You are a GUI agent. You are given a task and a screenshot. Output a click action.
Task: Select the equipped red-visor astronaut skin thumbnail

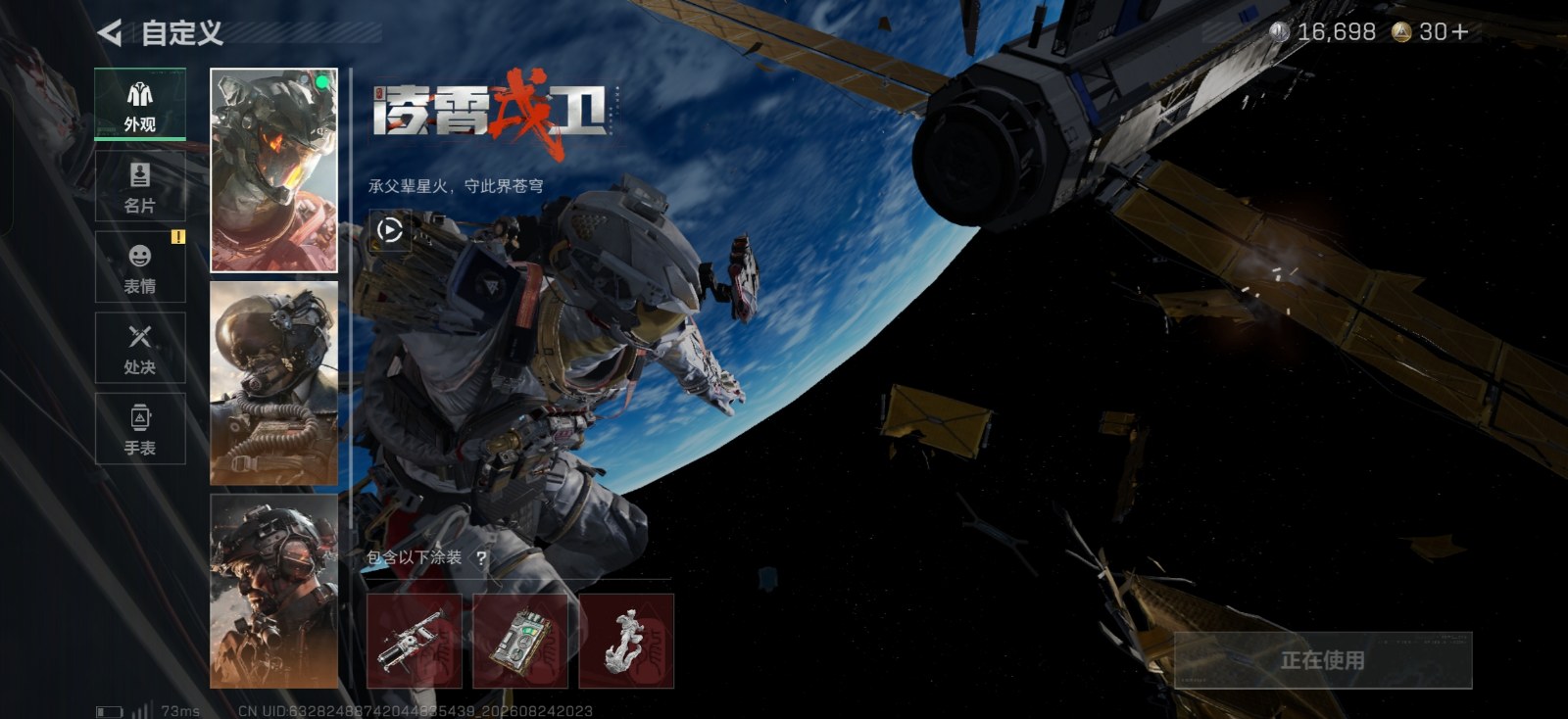[x=273, y=170]
